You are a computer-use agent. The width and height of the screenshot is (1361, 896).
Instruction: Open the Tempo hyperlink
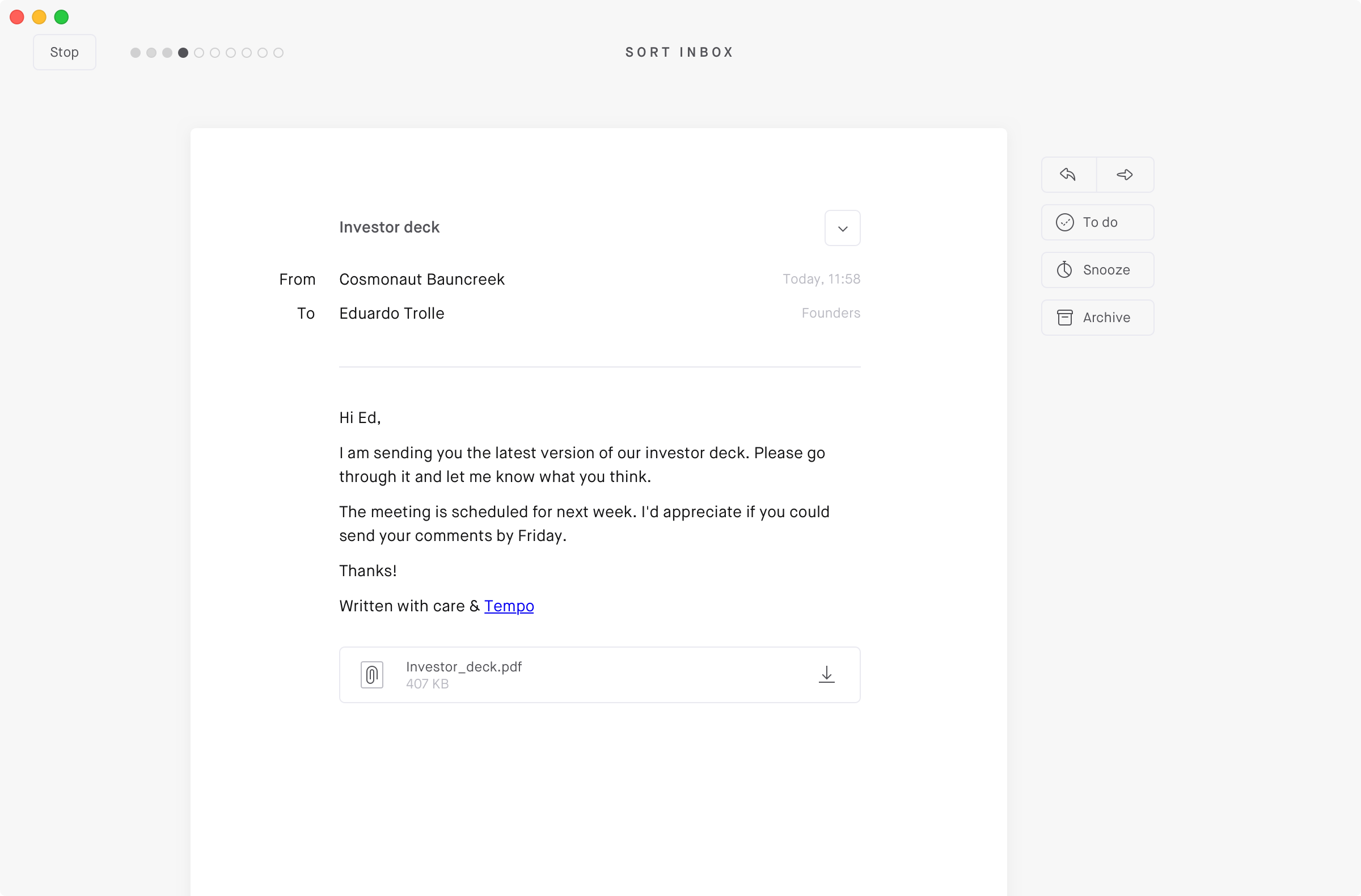click(x=508, y=606)
